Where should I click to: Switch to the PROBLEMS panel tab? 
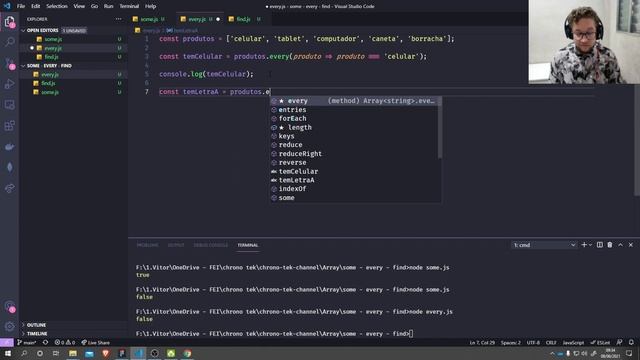coord(147,245)
